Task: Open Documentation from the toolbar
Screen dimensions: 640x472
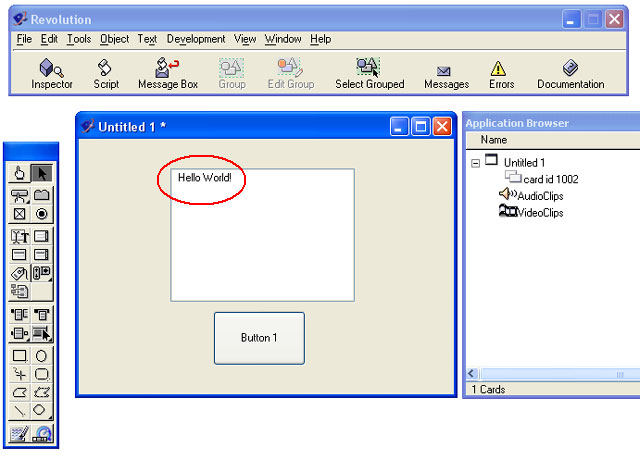Action: click(570, 74)
